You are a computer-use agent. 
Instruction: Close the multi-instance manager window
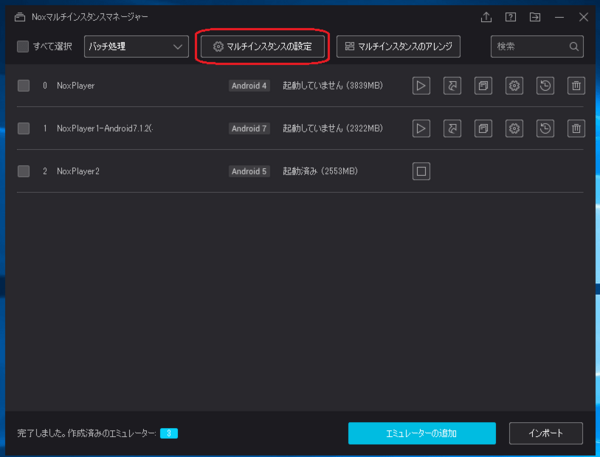pyautogui.click(x=584, y=17)
